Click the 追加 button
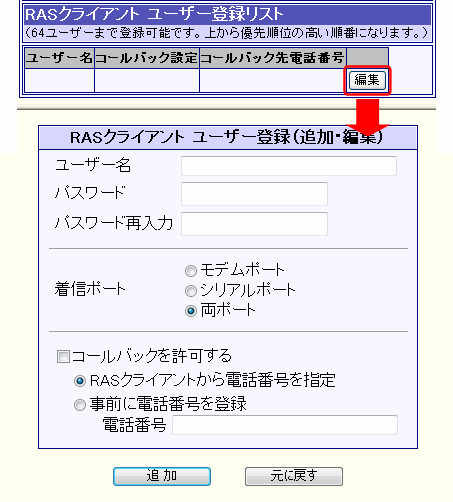Image resolution: width=453 pixels, height=502 pixels. tap(162, 476)
